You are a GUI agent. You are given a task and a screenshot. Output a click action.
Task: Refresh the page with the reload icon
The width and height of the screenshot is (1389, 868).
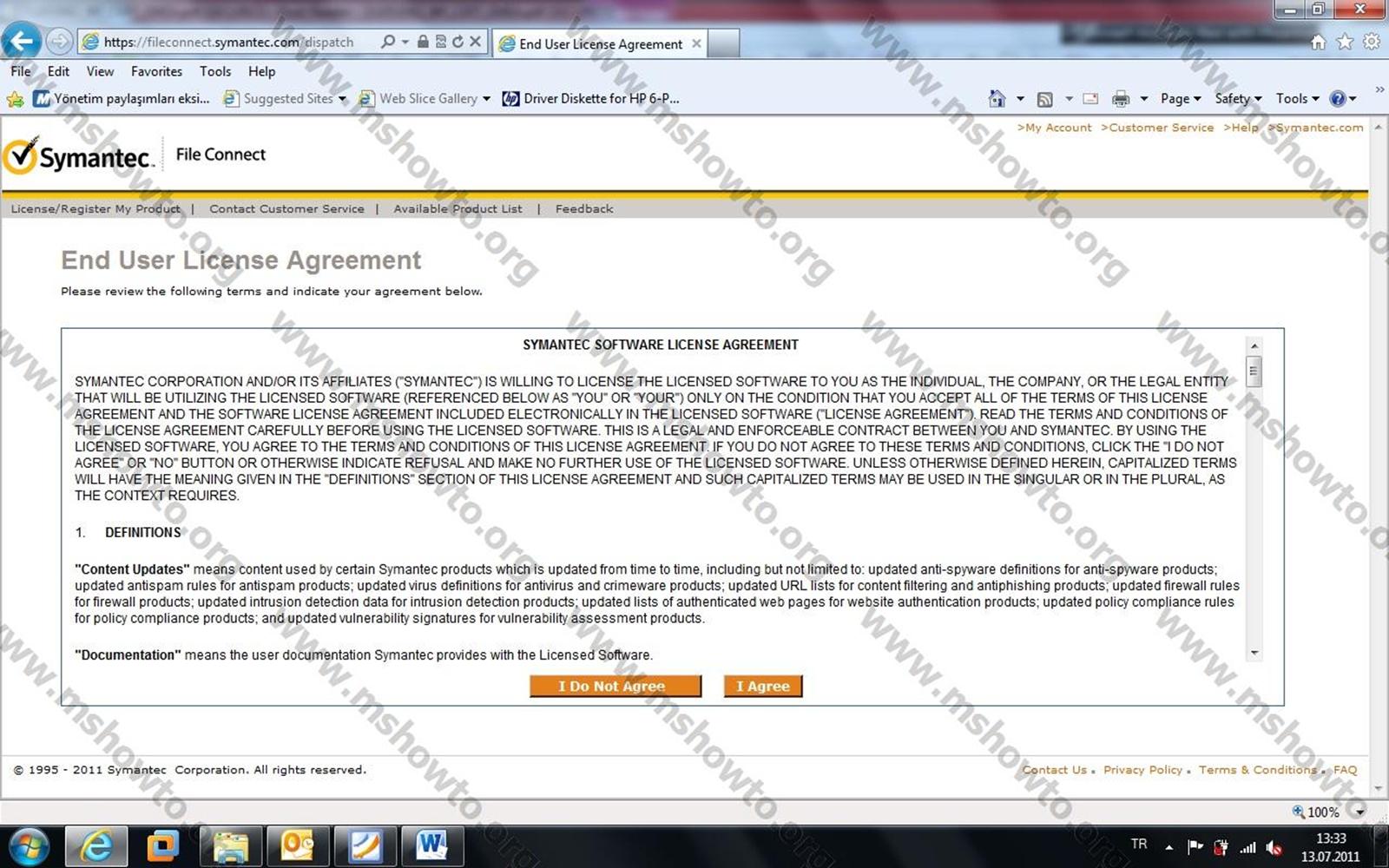tap(458, 42)
